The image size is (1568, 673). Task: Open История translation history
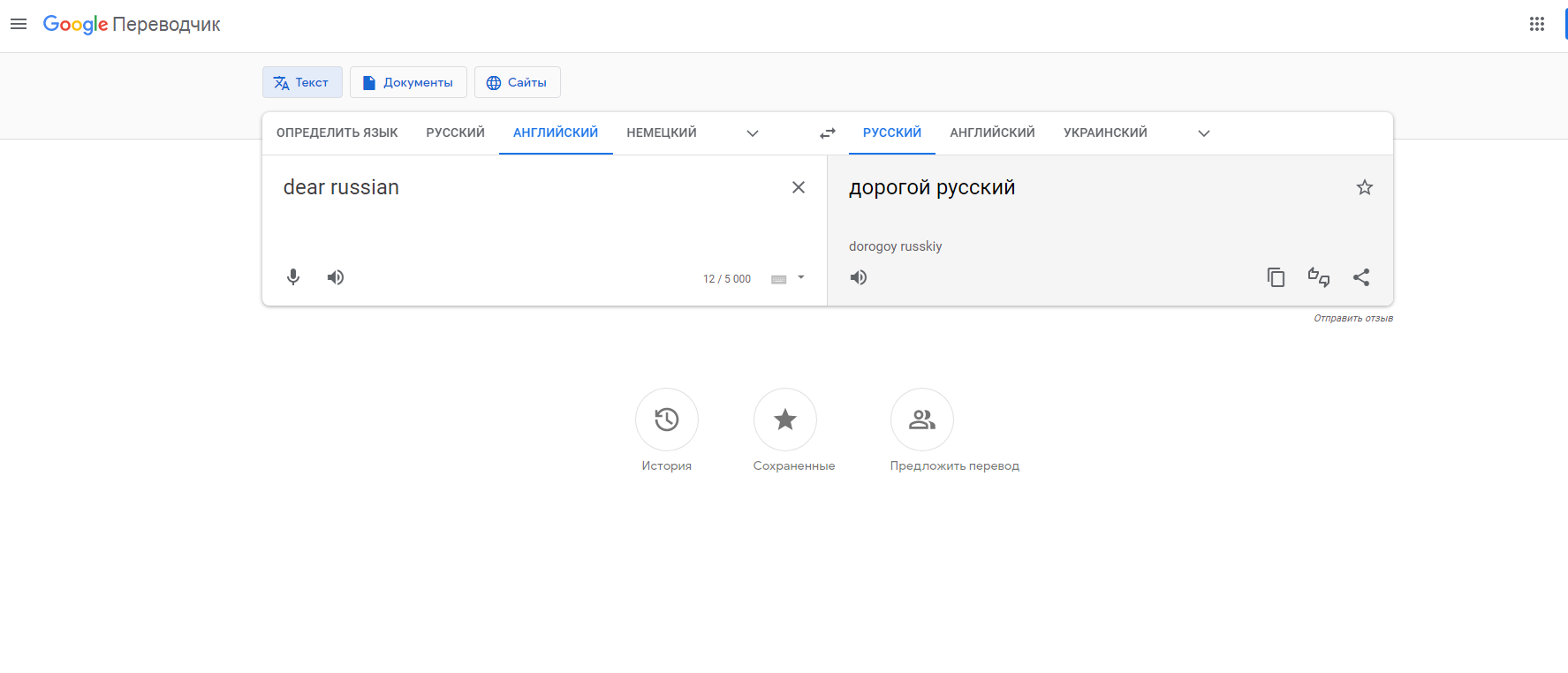[667, 420]
